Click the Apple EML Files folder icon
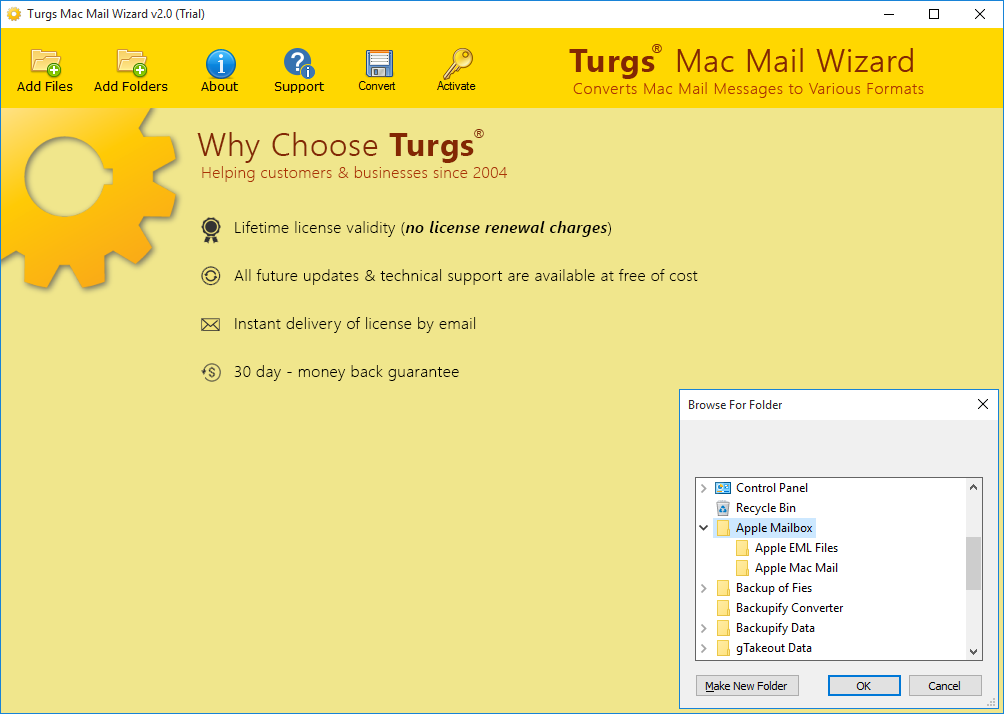The image size is (1004, 714). click(x=742, y=548)
